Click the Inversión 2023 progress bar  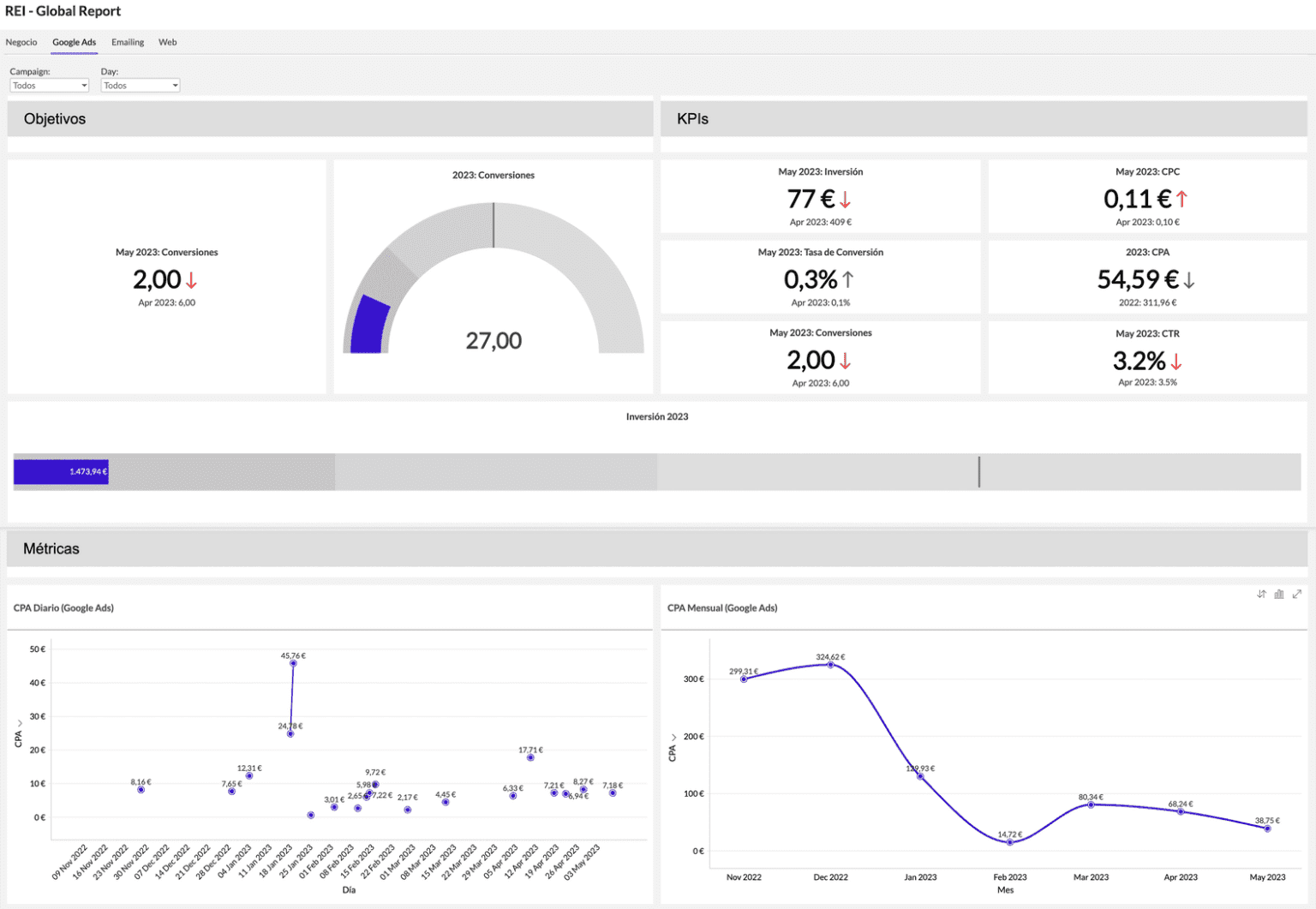pyautogui.click(x=60, y=471)
